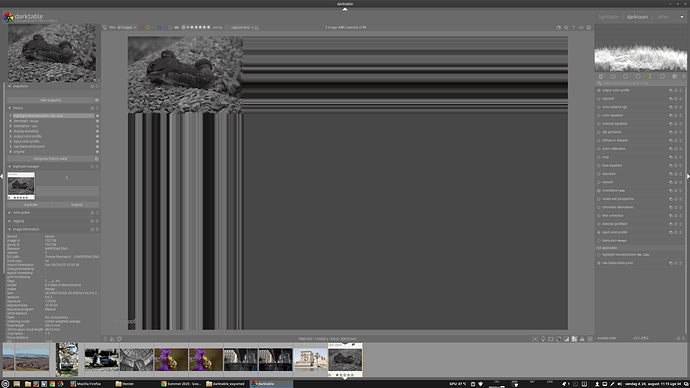Expand the tagging panel
690x388 pixels.
tap(10, 221)
